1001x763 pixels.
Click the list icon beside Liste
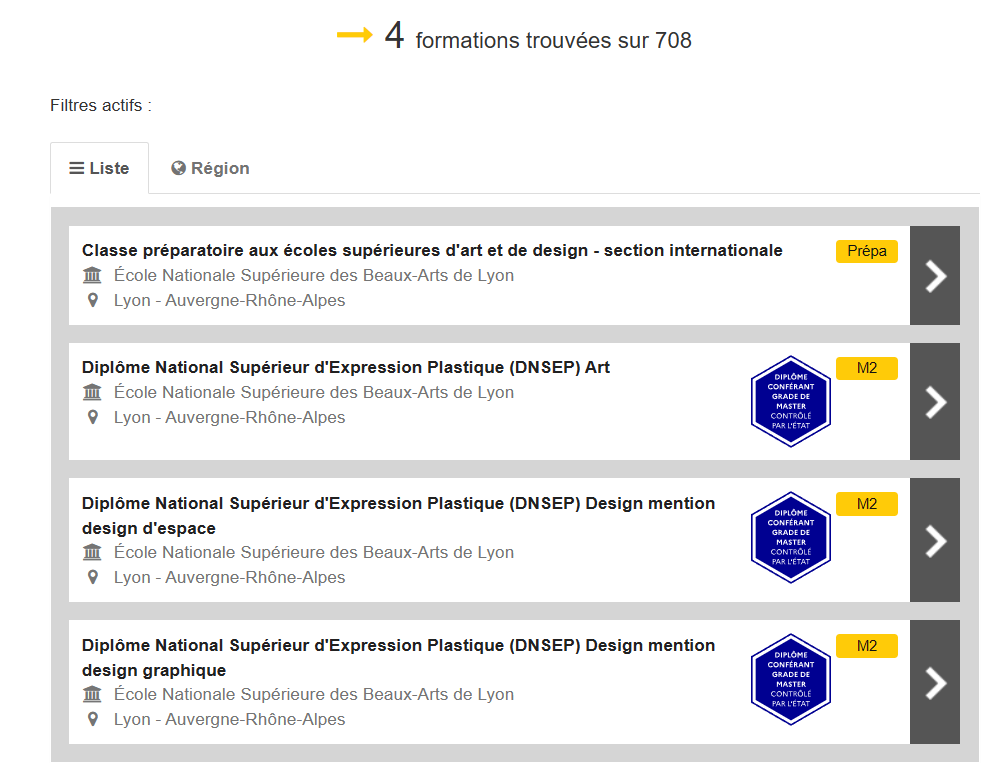click(x=77, y=168)
